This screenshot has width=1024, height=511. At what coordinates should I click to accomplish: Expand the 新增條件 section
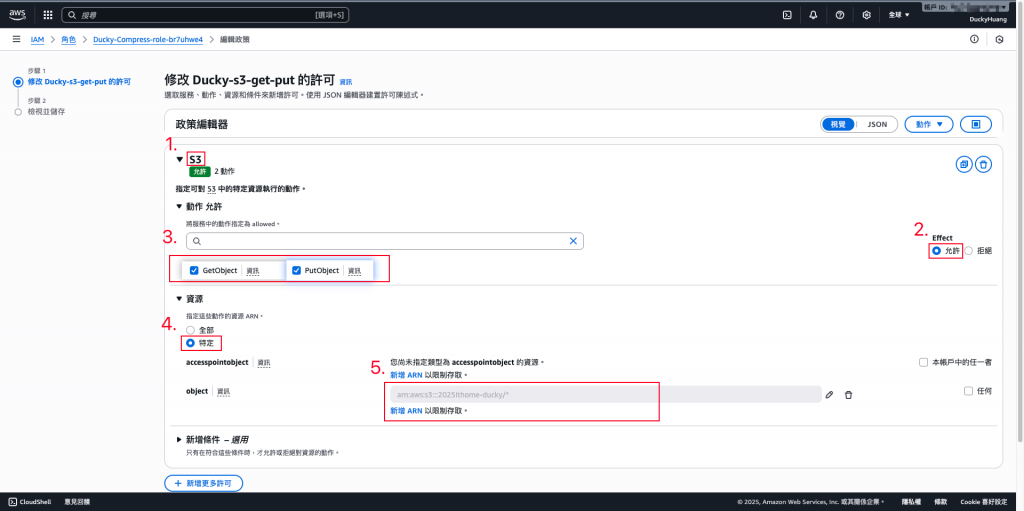click(180, 440)
